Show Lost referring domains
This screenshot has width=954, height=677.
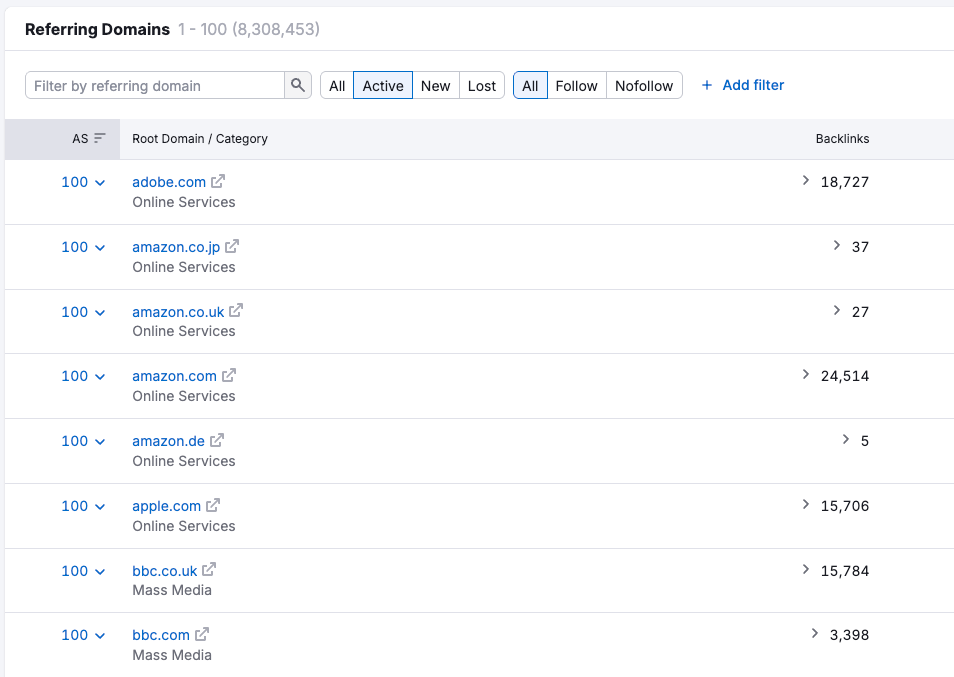coord(481,86)
